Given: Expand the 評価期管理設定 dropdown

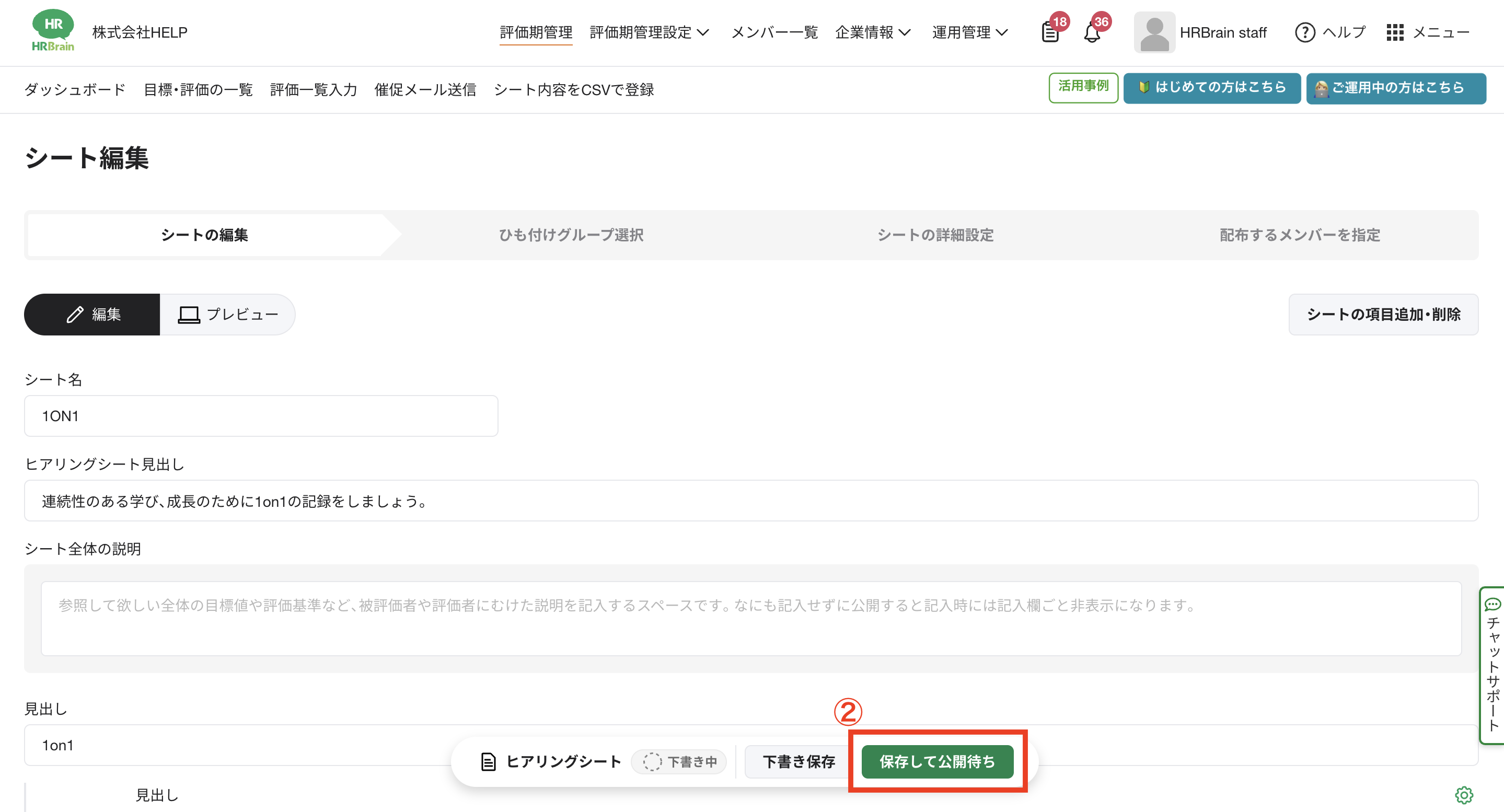Looking at the screenshot, I should (649, 33).
